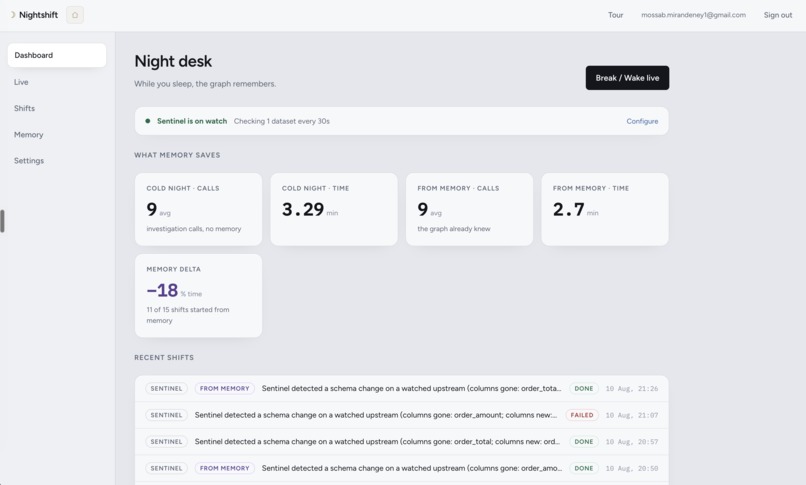Click the Sentinel is on watch text
Screen dimensions: 806x485
point(192,121)
